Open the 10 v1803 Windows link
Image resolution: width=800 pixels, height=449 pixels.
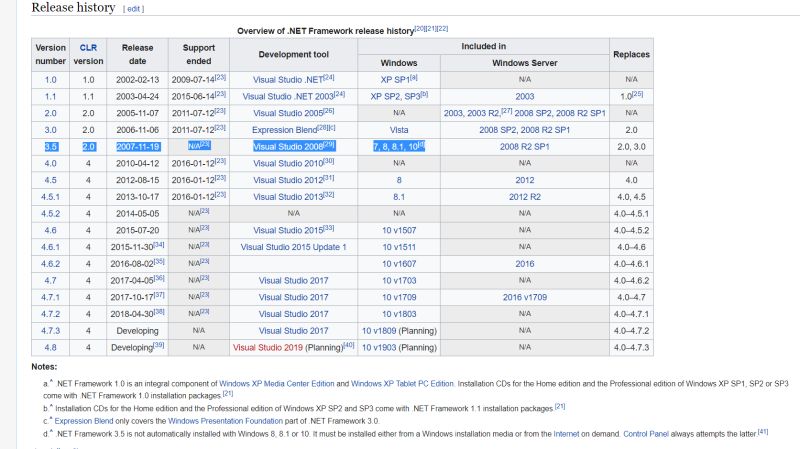(399, 314)
